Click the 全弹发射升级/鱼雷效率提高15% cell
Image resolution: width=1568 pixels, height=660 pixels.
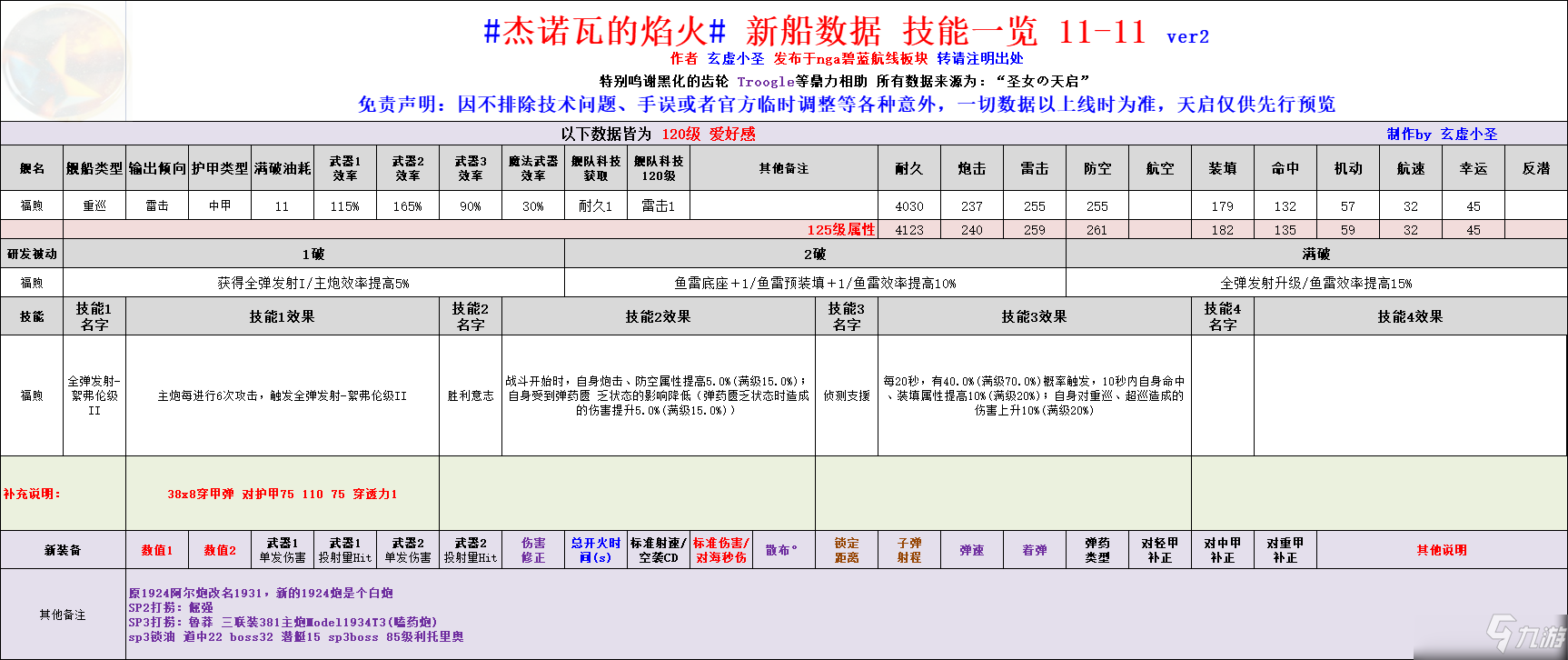click(1316, 283)
